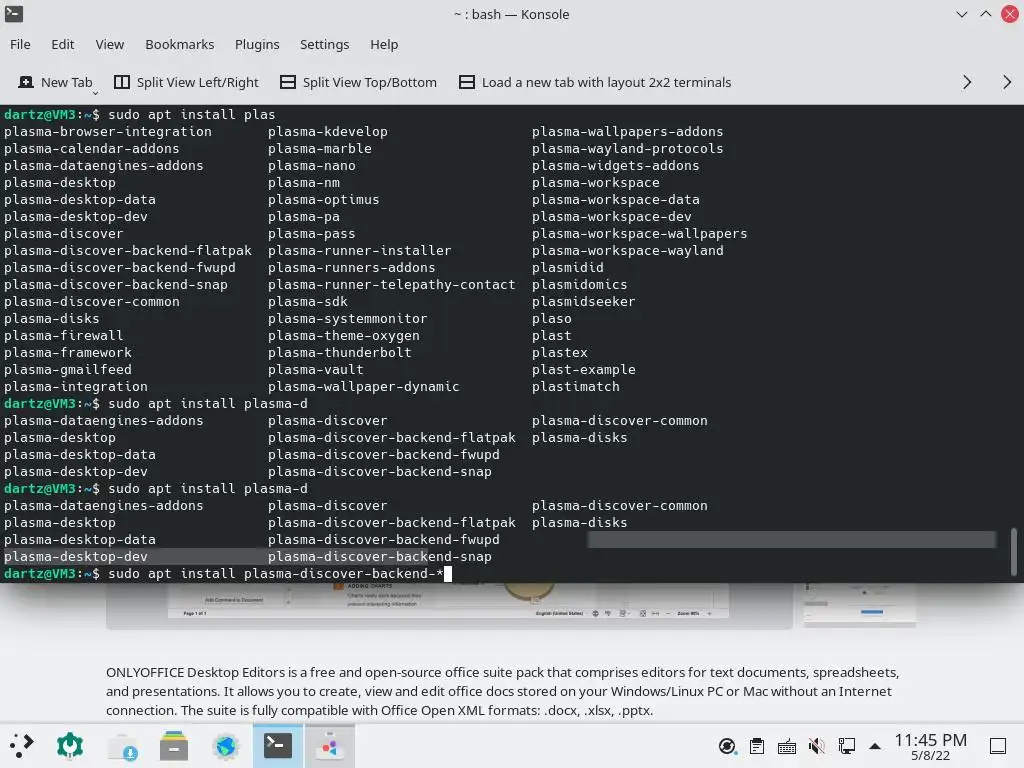Viewport: 1024px width, 768px height.
Task: Open the File menu
Action: tap(20, 44)
